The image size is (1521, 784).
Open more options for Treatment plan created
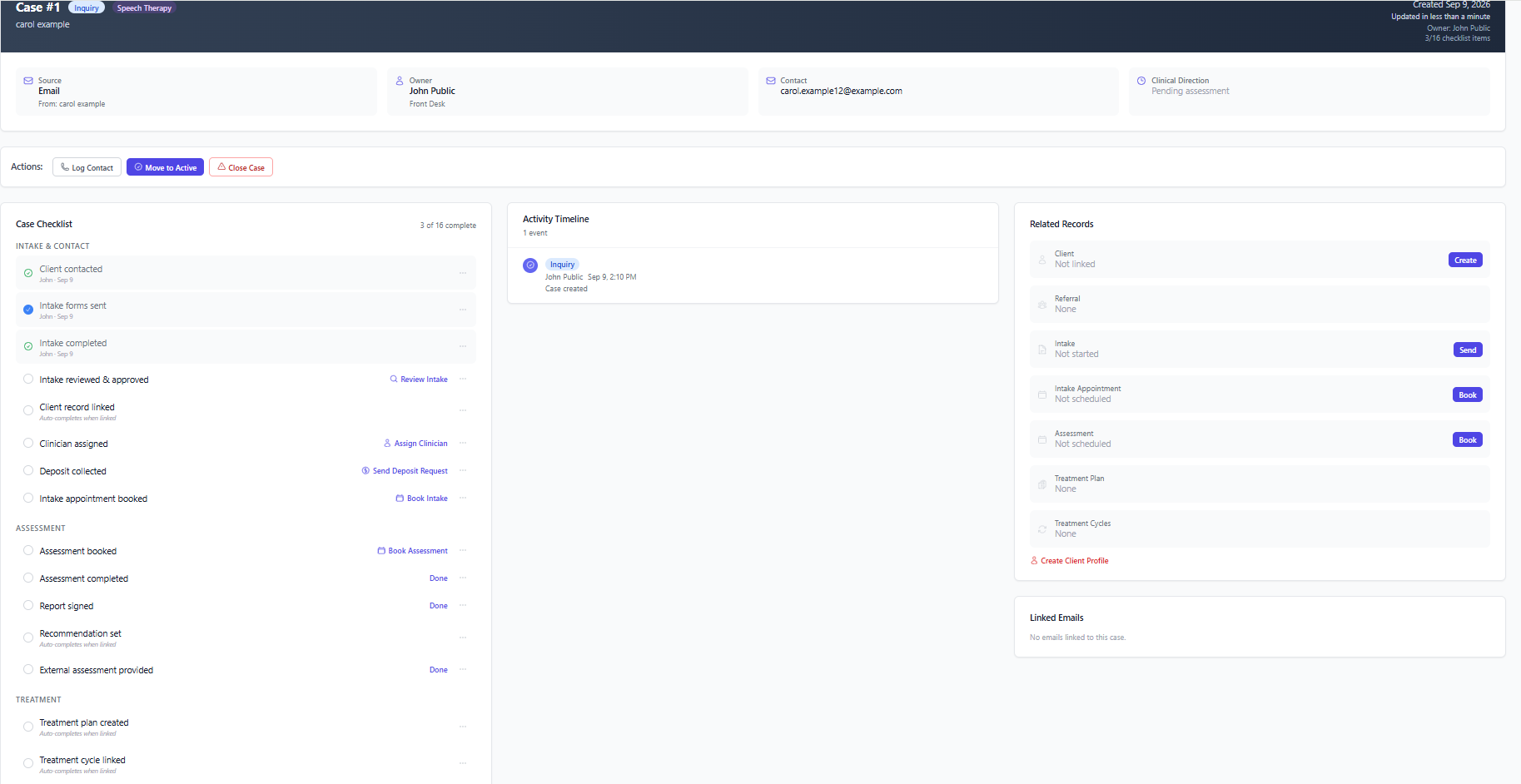[463, 727]
